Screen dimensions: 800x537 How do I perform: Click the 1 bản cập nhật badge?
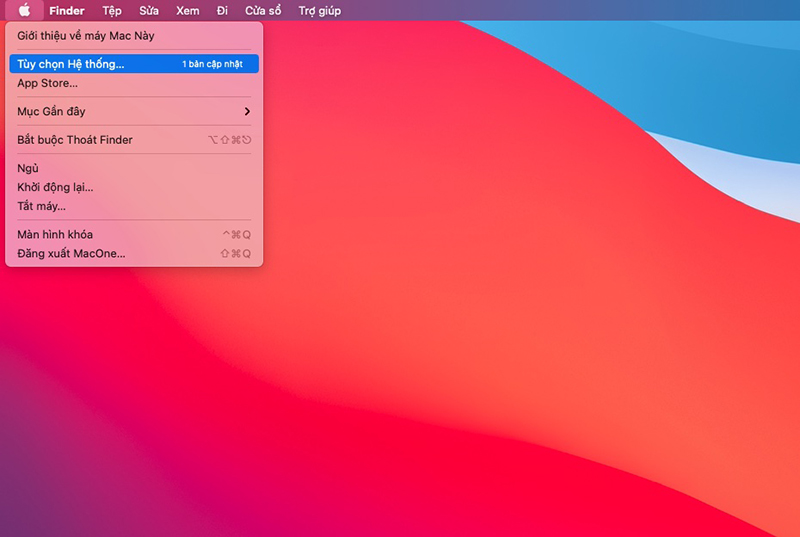coord(212,64)
